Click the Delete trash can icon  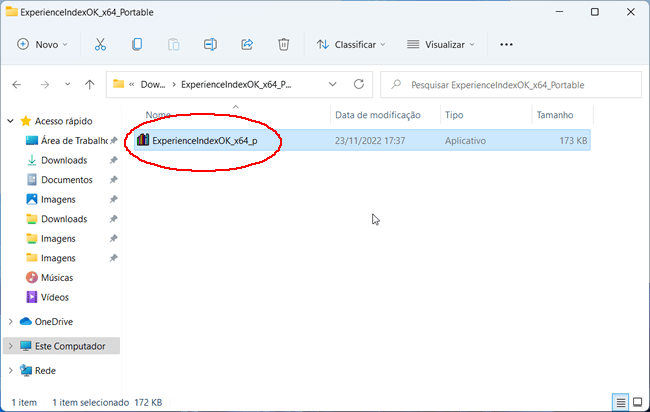tap(284, 45)
